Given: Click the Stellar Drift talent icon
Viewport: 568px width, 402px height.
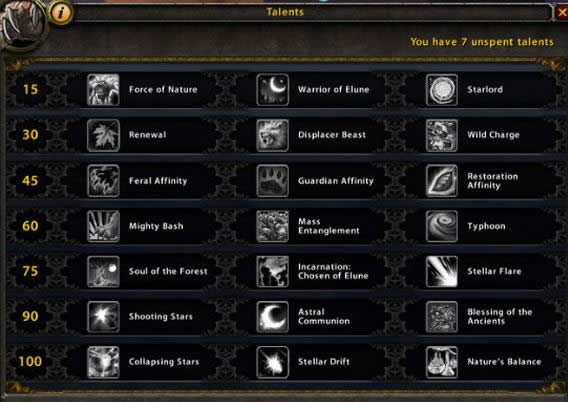Looking at the screenshot, I should pyautogui.click(x=272, y=362).
